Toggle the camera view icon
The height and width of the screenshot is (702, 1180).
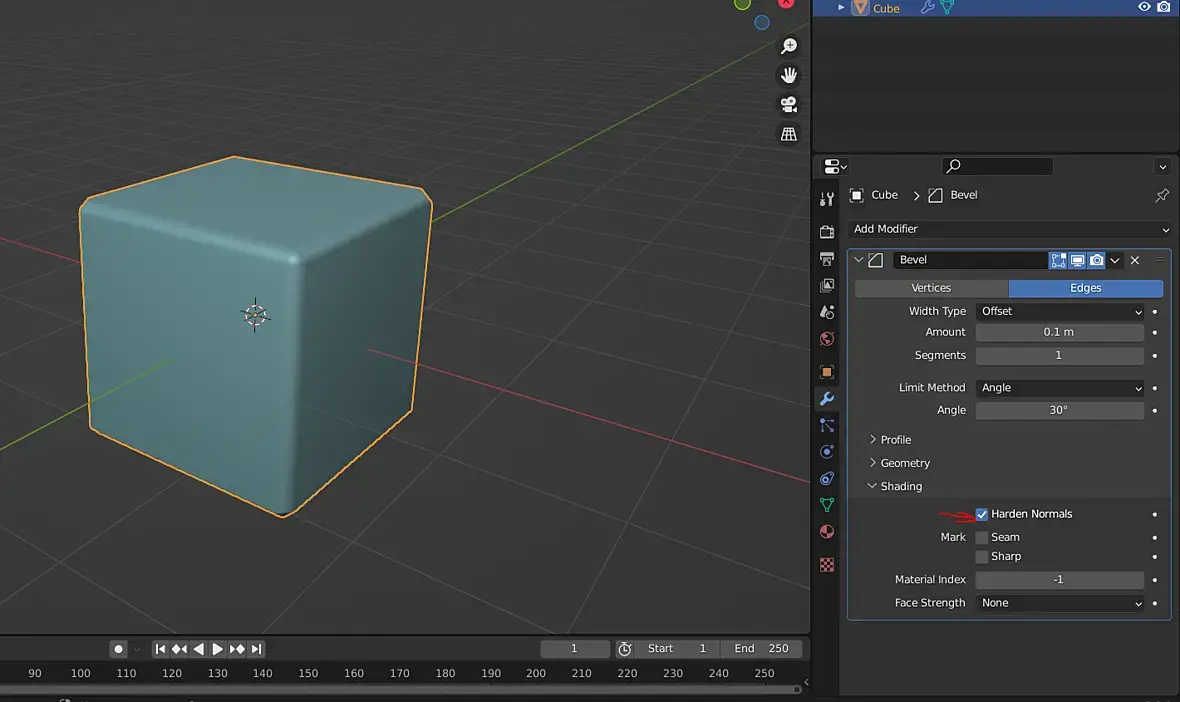pos(789,105)
